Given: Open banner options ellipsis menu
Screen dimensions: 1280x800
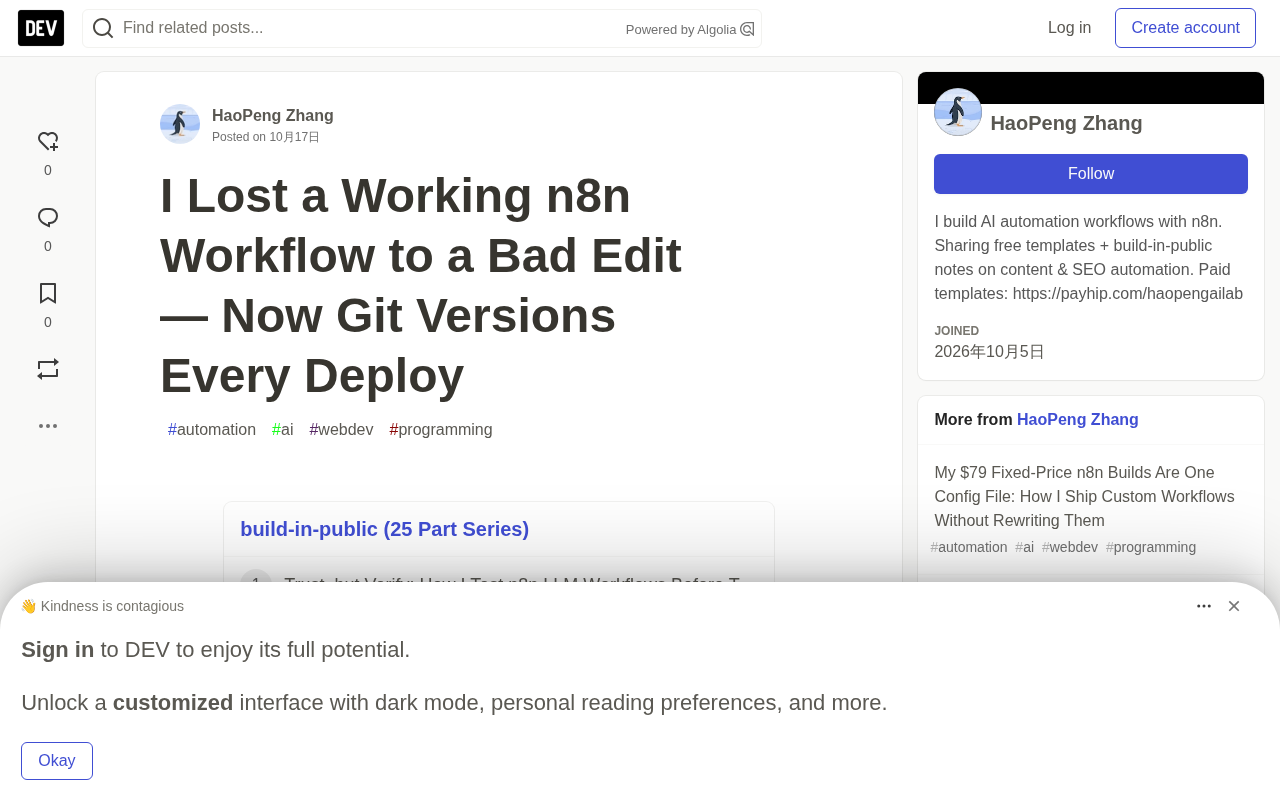Looking at the screenshot, I should point(1204,606).
